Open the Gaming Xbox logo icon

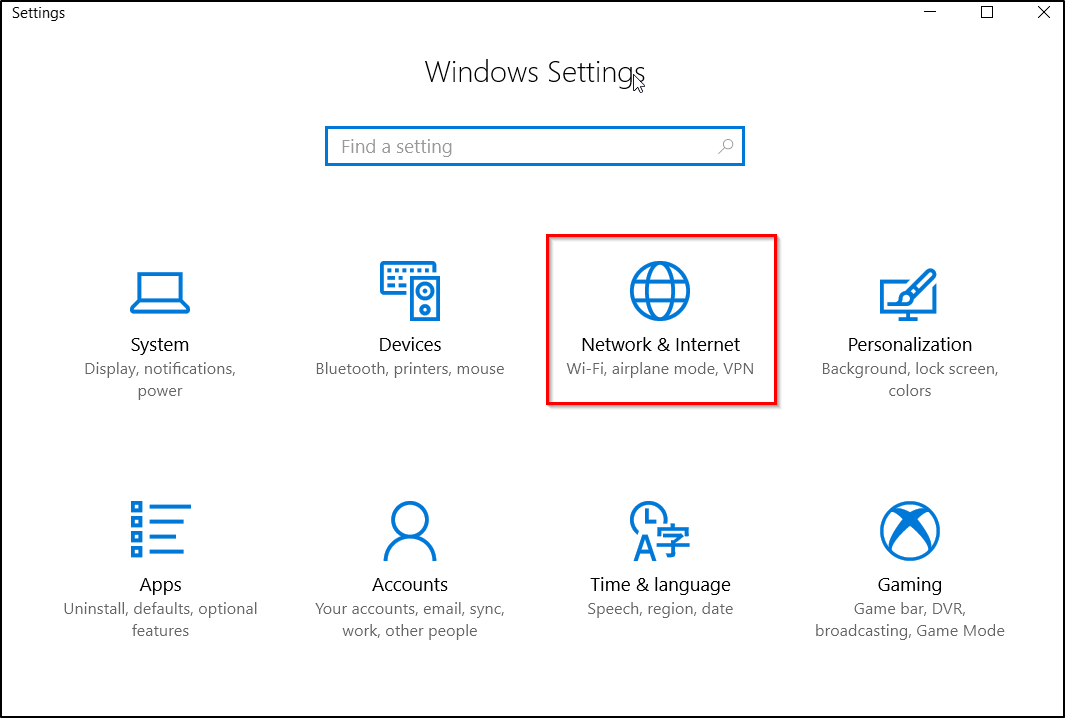tap(909, 531)
